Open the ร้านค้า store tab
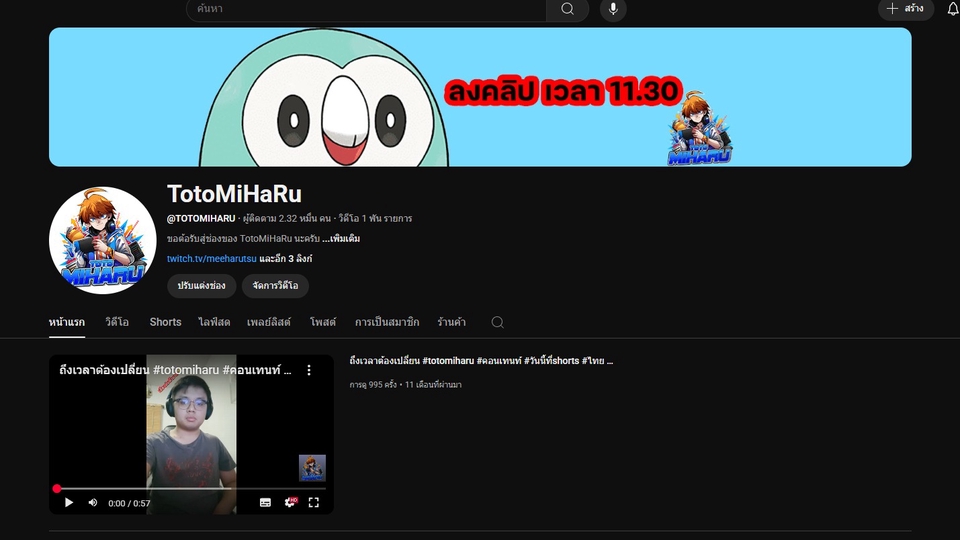 (451, 322)
